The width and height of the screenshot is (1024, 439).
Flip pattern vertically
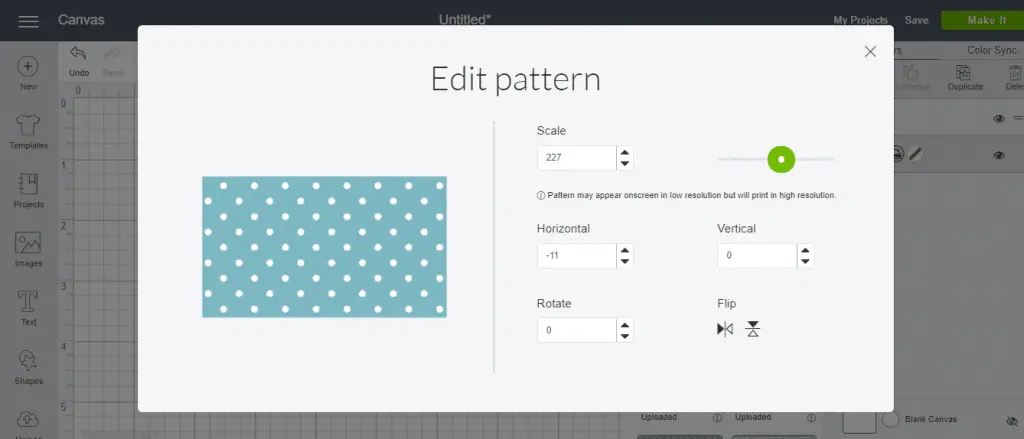point(753,329)
